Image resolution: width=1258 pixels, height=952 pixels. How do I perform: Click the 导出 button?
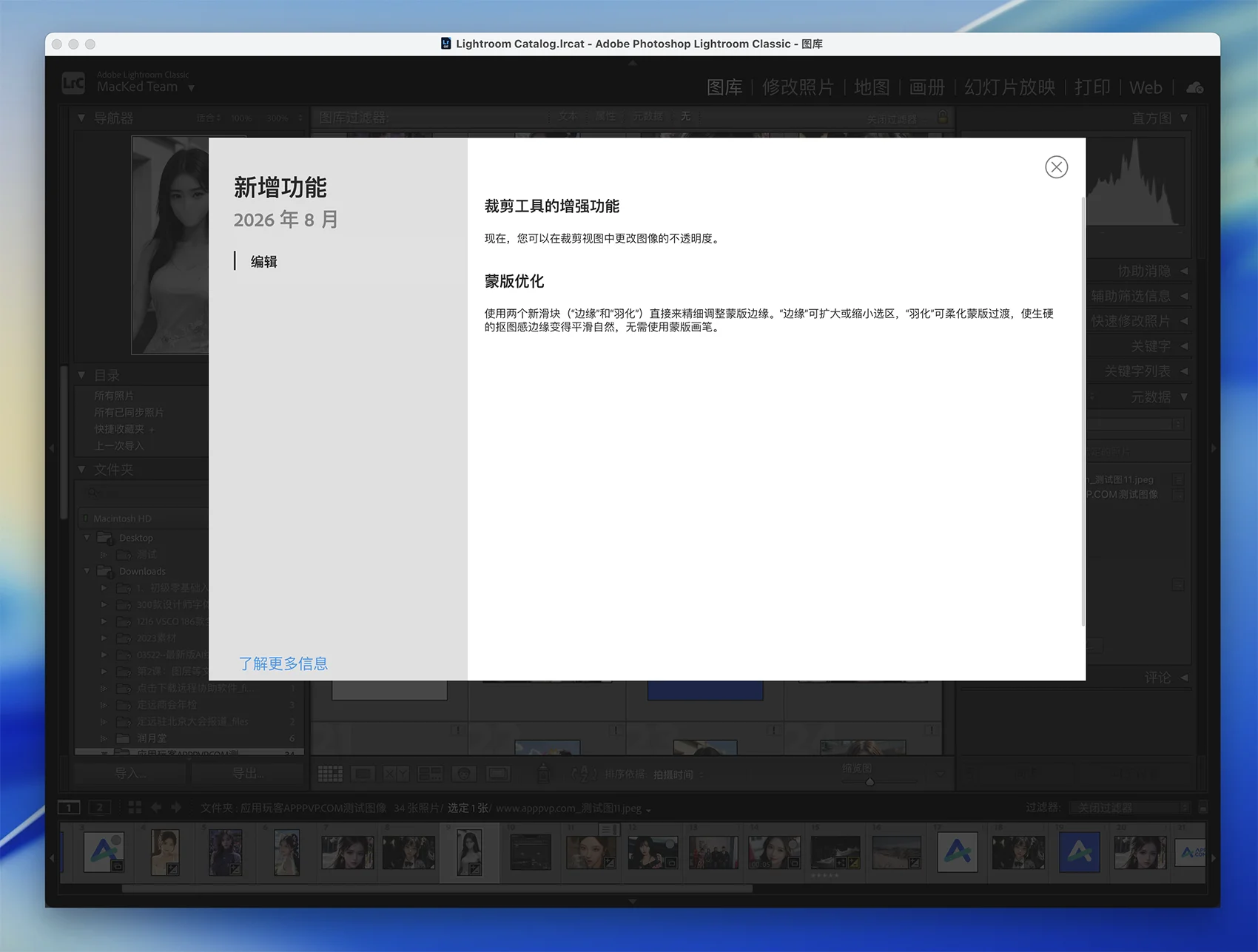(x=247, y=774)
